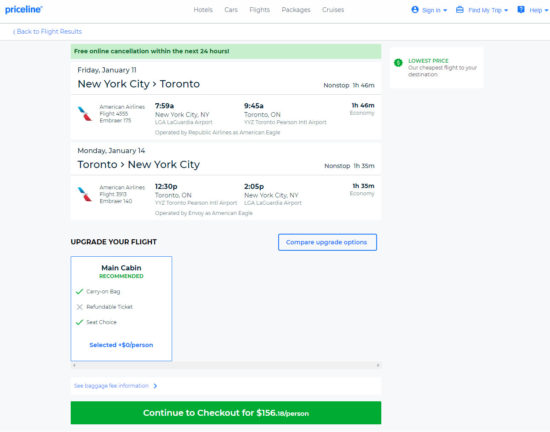Click the Carry-on Bag checkmark icon
This screenshot has height=432, width=550.
coord(79,291)
